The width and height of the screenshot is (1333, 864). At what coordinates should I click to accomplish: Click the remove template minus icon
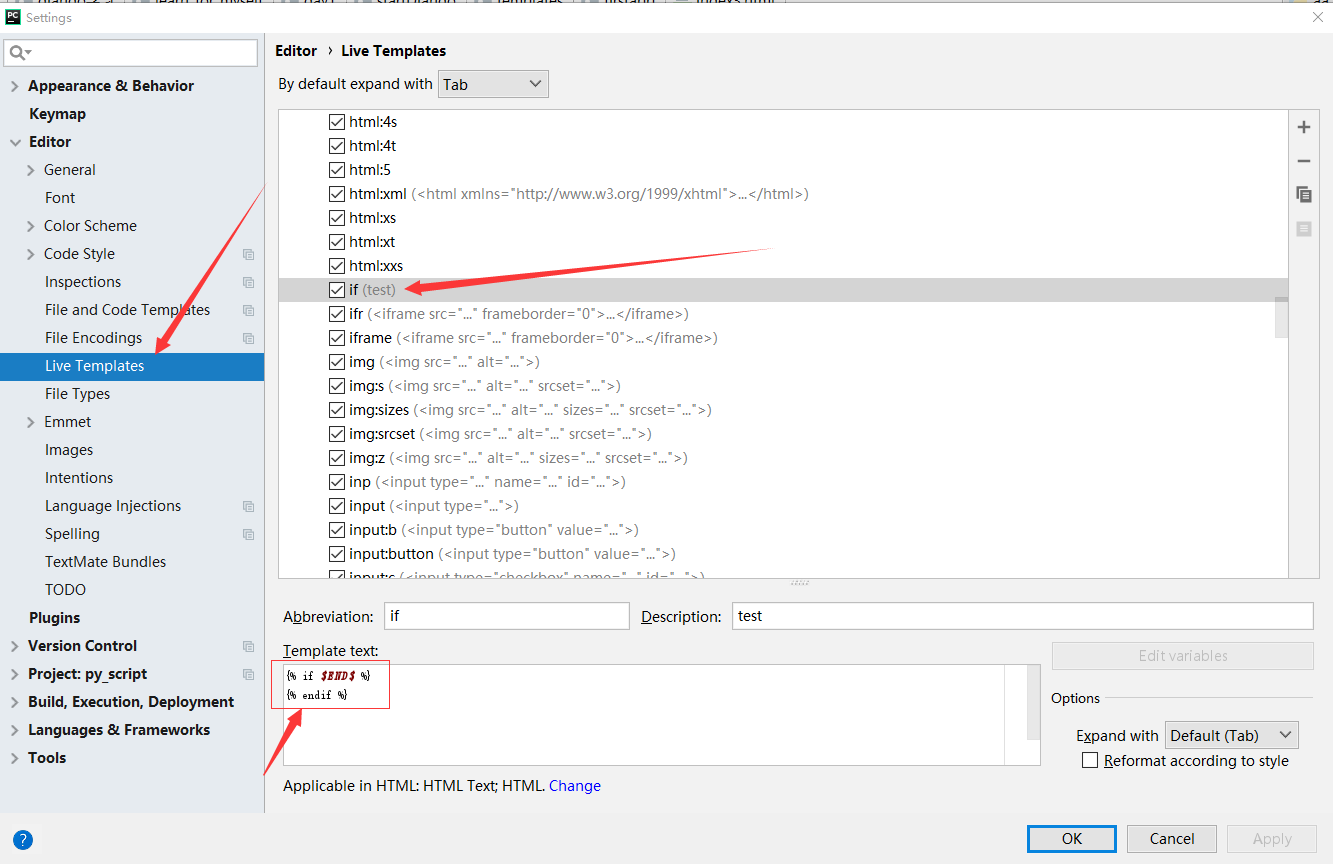point(1303,161)
